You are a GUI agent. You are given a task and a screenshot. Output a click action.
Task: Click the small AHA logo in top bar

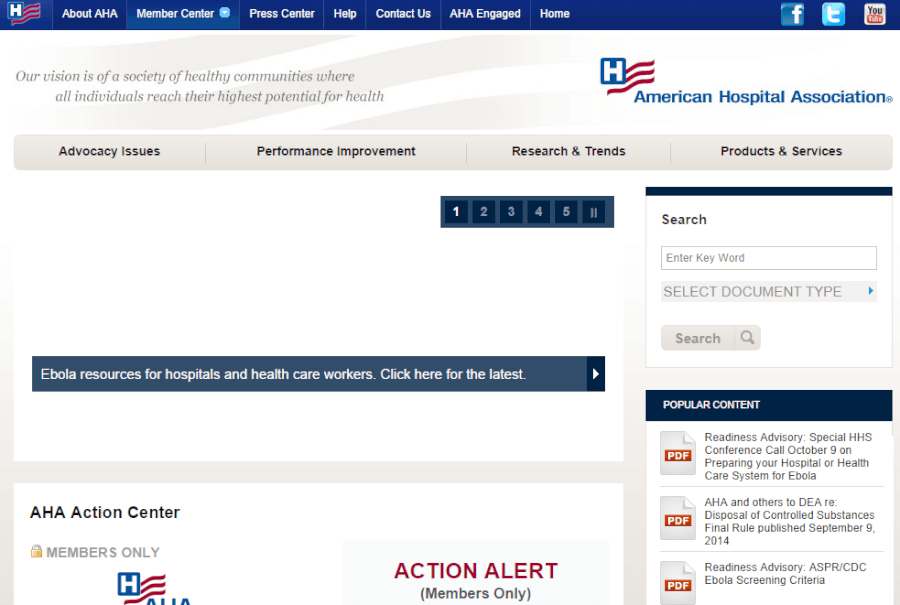click(24, 13)
